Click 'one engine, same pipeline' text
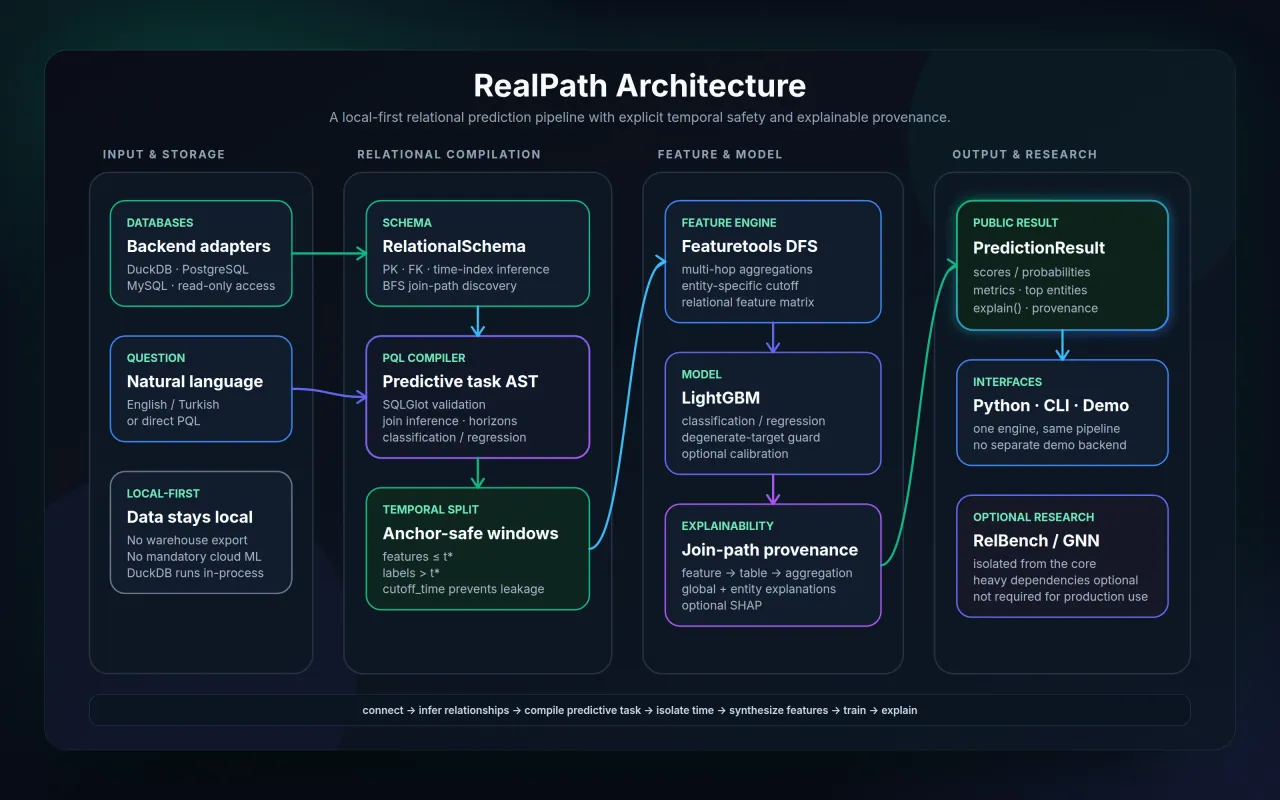 pyautogui.click(x=1047, y=428)
